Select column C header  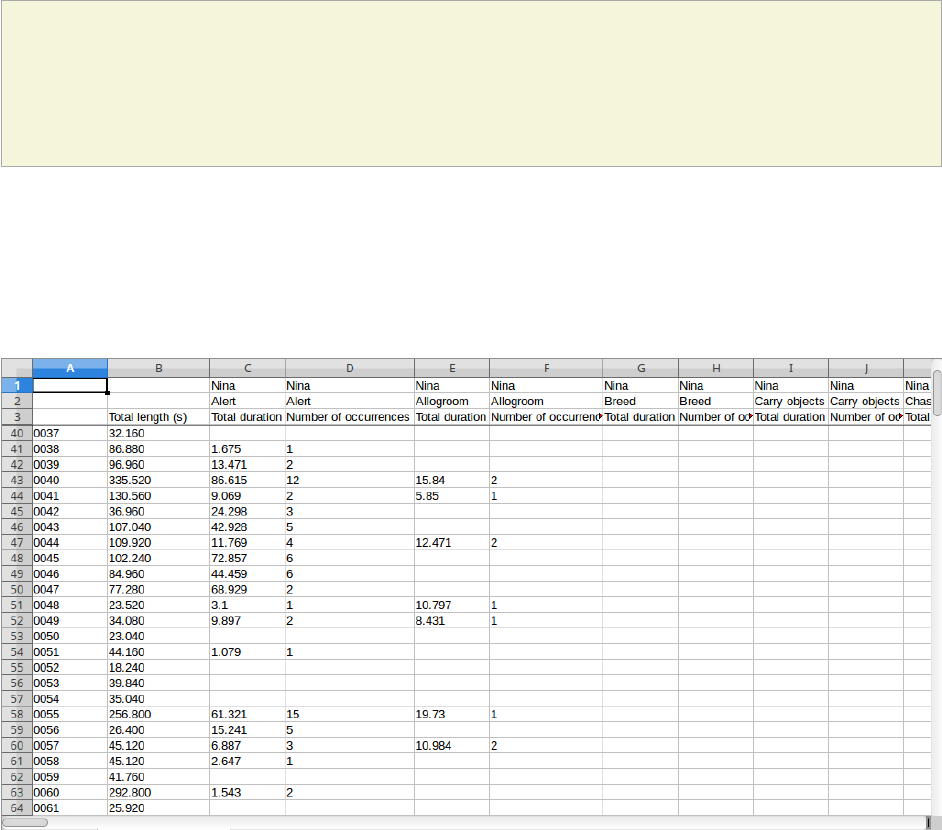248,368
